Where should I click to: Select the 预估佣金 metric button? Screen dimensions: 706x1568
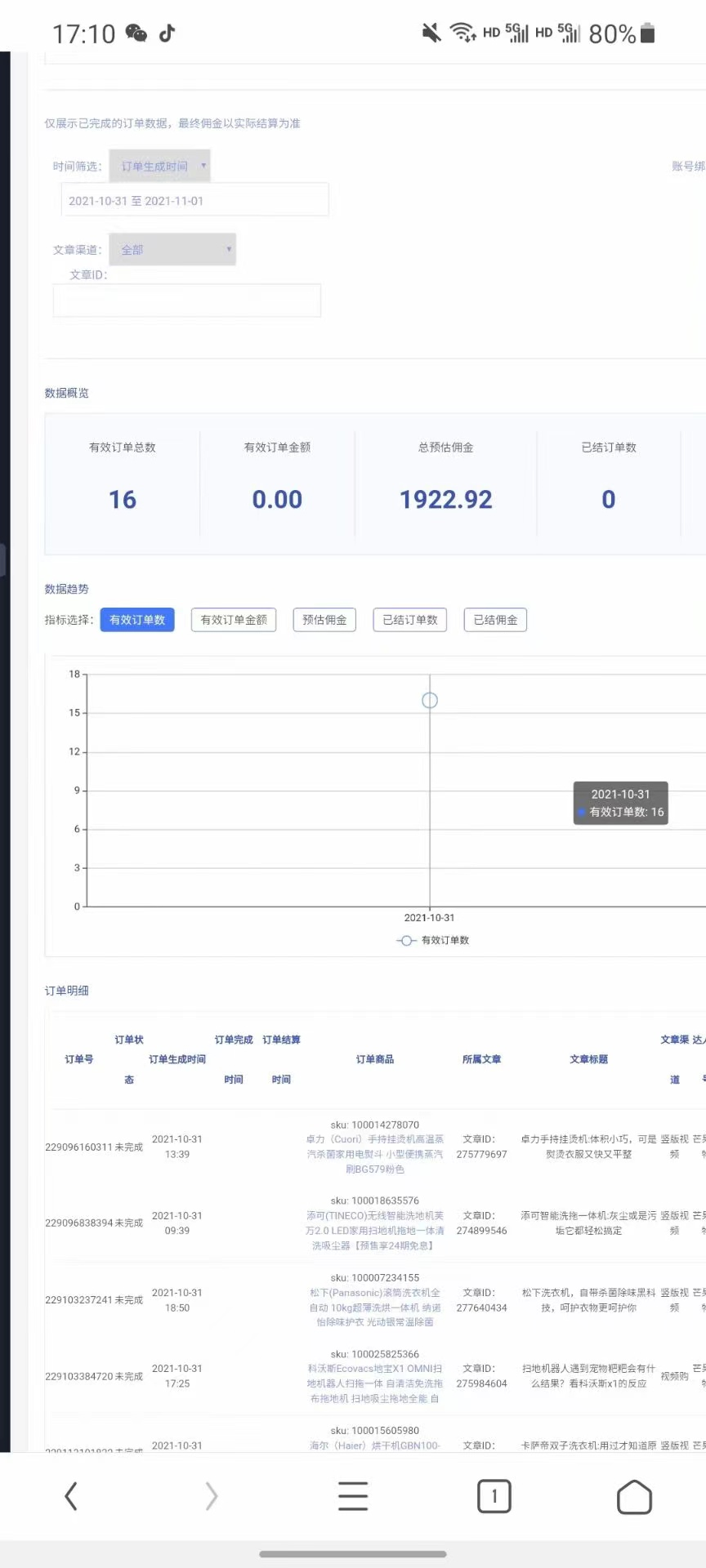point(324,620)
